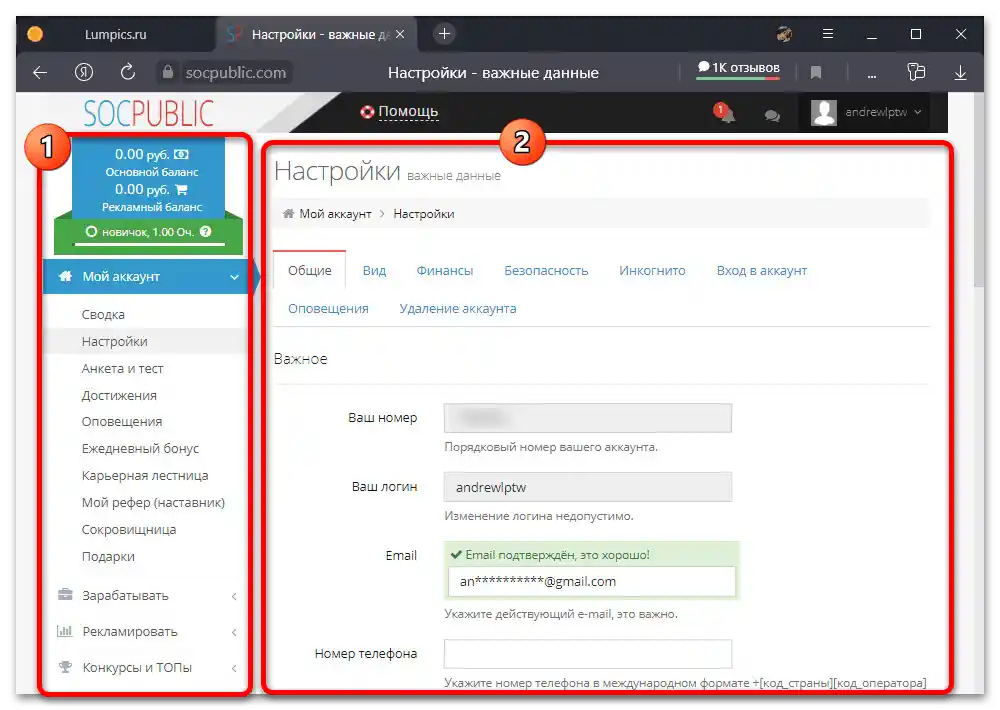Open Сводка in the sidebar
1000x710 pixels.
click(103, 314)
